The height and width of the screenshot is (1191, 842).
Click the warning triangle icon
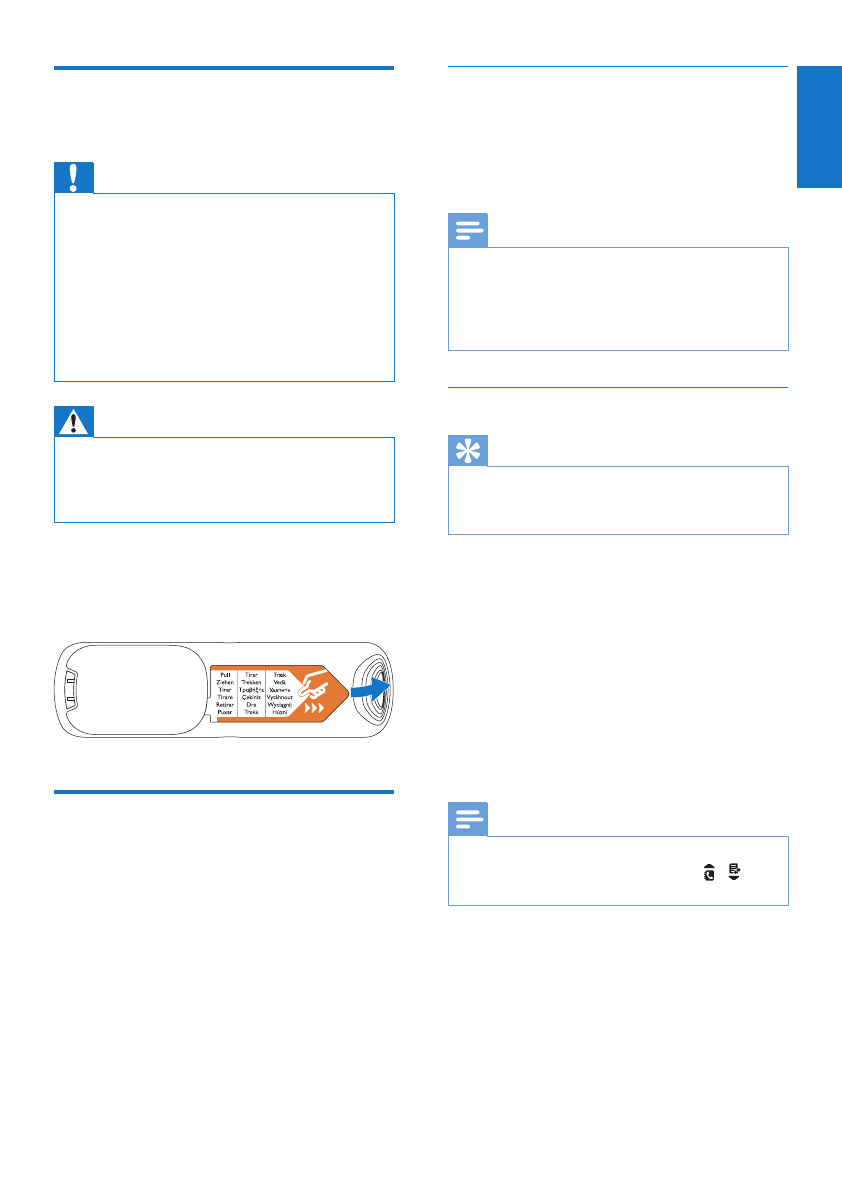74,421
